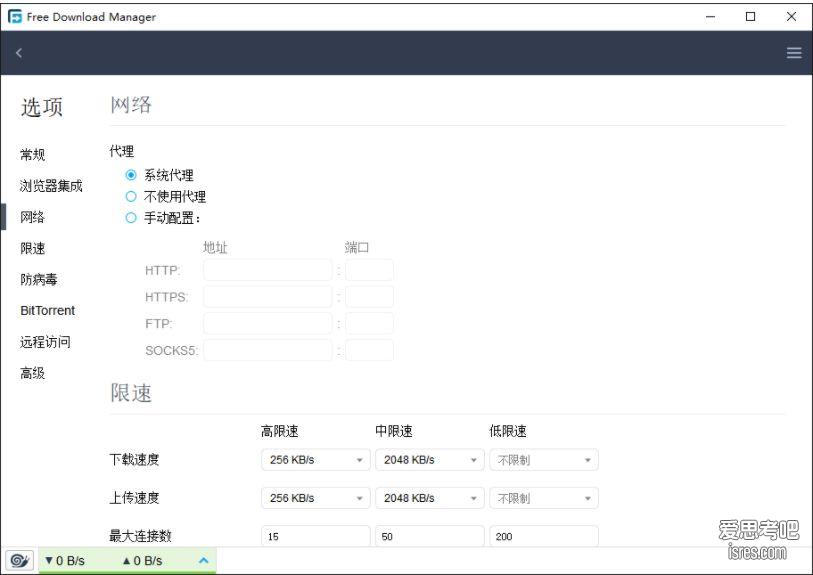This screenshot has width=813, height=575.
Task: Click the 低限速 column header
Action: (x=508, y=431)
